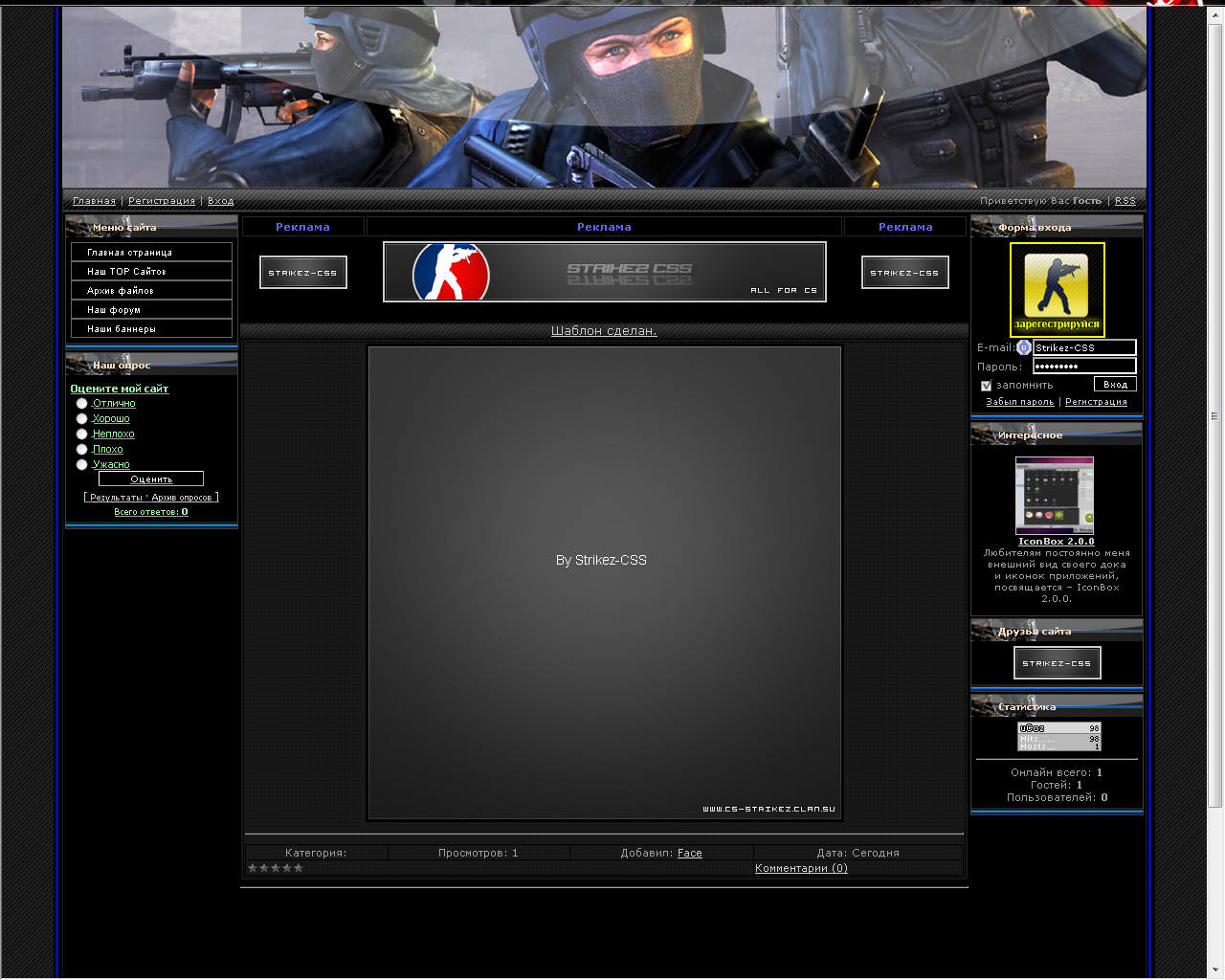1225x980 pixels.
Task: Click the uCoz statistics counter image
Action: pos(1059,736)
